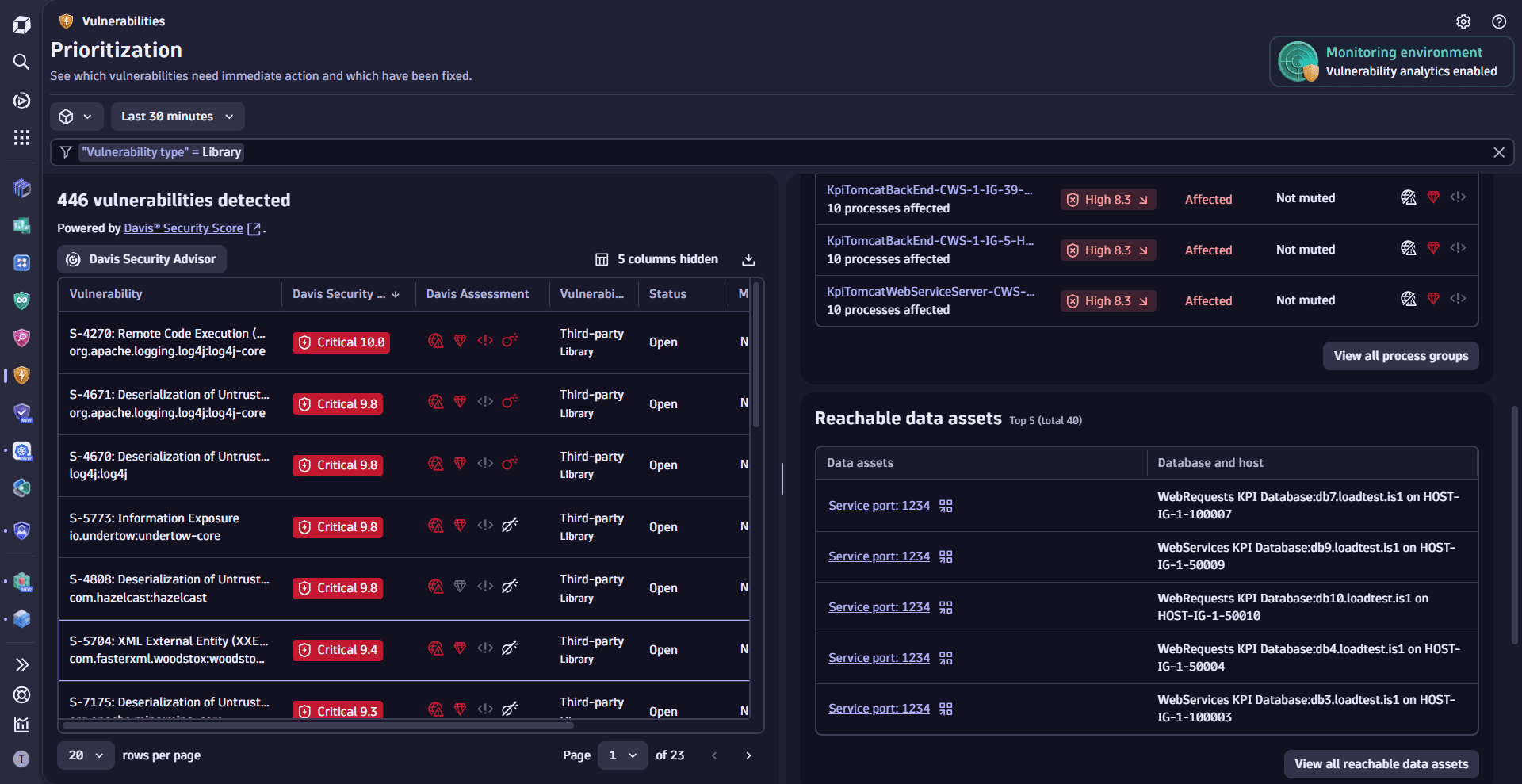Open the Dynatrace home logo
This screenshot has width=1522, height=784.
(21, 25)
